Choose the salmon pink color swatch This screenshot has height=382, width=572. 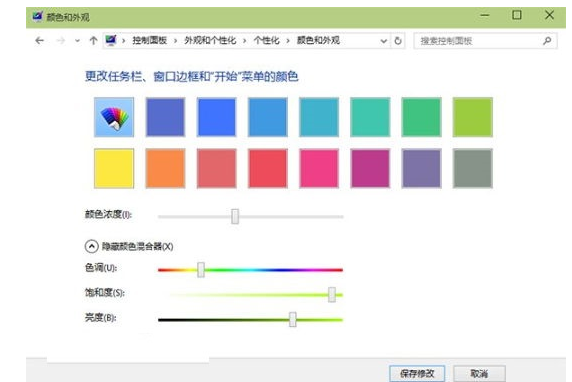coord(216,168)
